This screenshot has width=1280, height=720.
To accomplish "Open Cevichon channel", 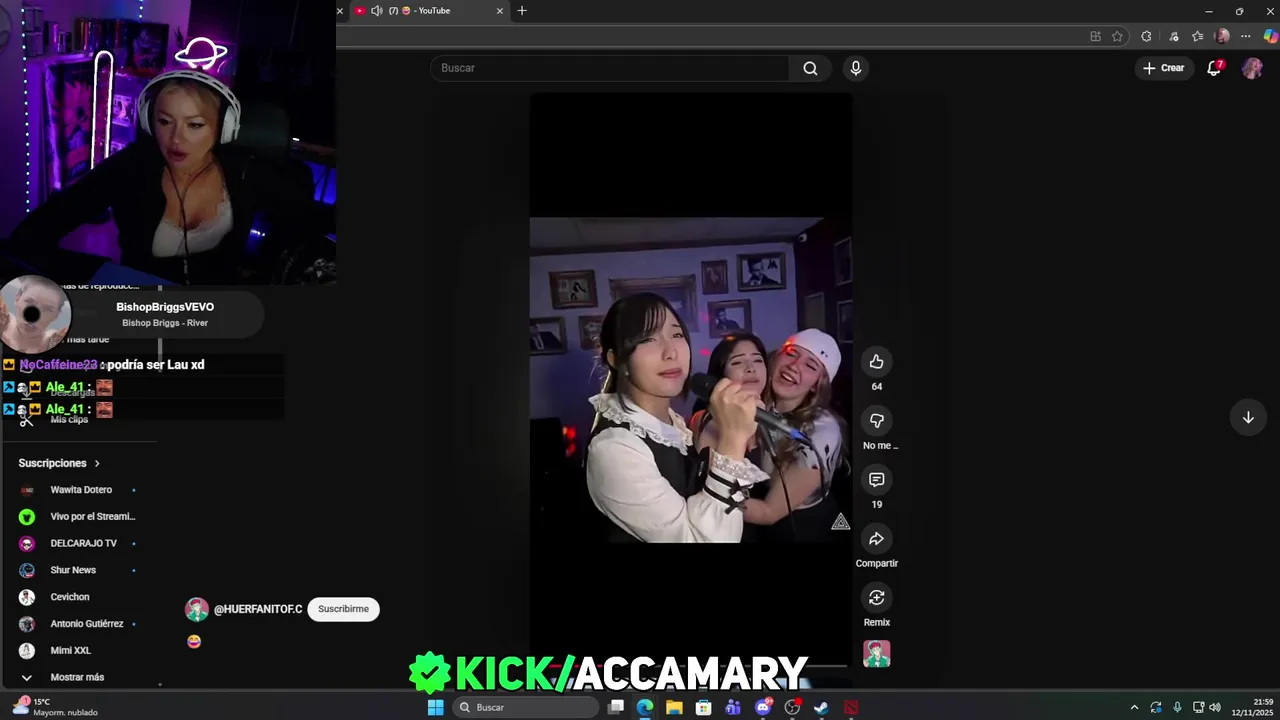I will pos(70,597).
